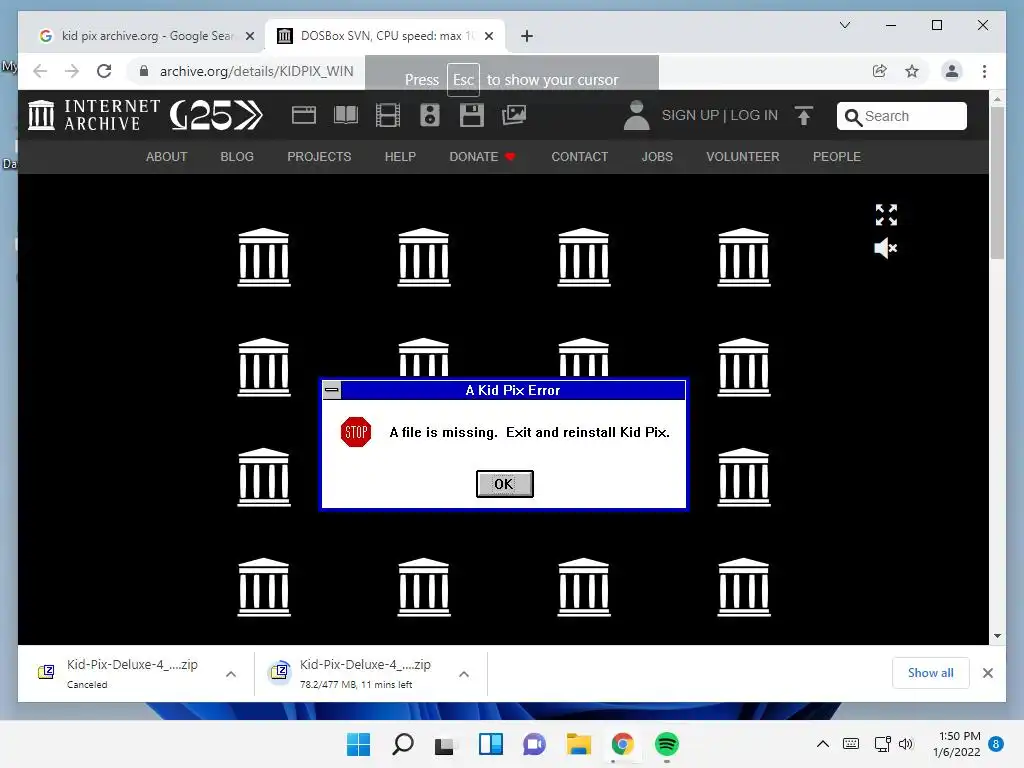Close the Google Search tab

tap(249, 37)
